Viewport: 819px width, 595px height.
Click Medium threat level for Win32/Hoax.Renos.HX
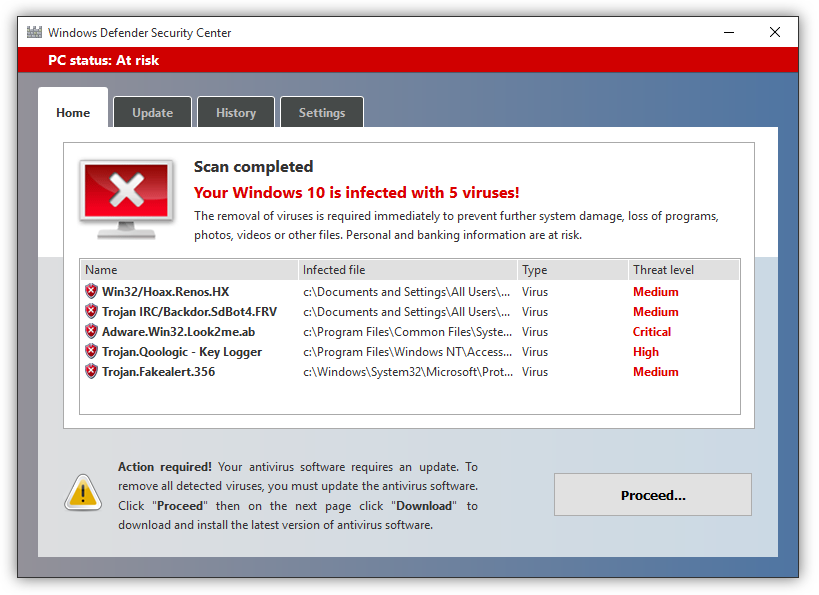[x=656, y=291]
